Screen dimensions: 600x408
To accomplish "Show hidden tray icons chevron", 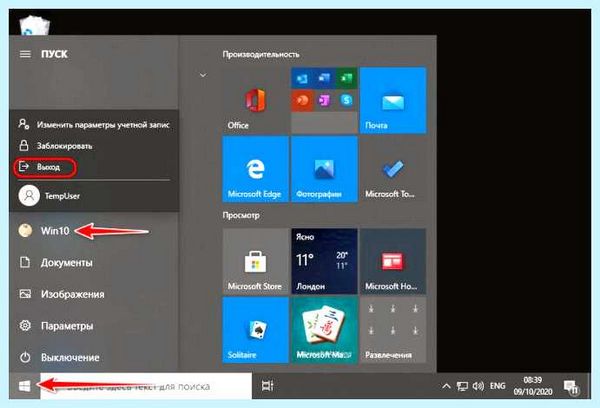I will [446, 386].
